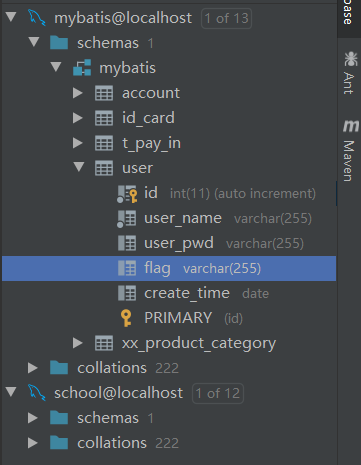Viewport: 361px width, 465px height.
Task: Expand collations folder under school@localhost
Action: (33, 443)
